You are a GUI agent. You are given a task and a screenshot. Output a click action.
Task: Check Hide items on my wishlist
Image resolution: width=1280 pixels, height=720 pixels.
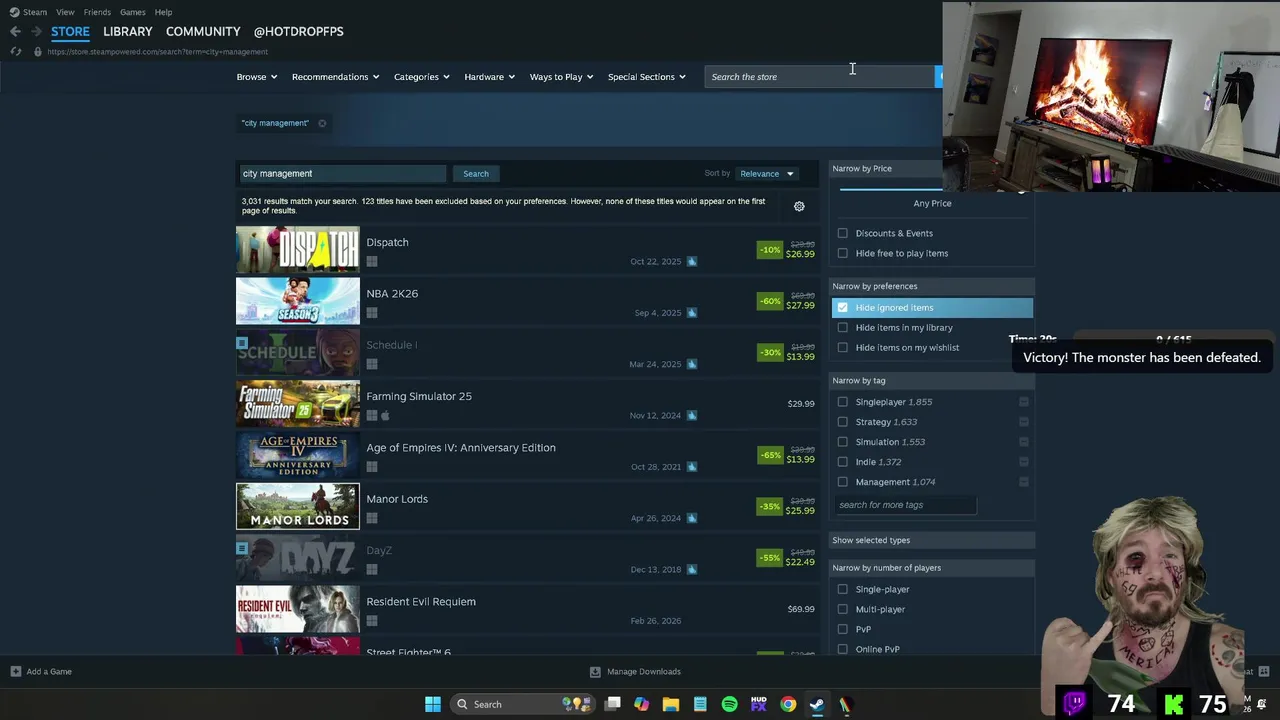(842, 347)
